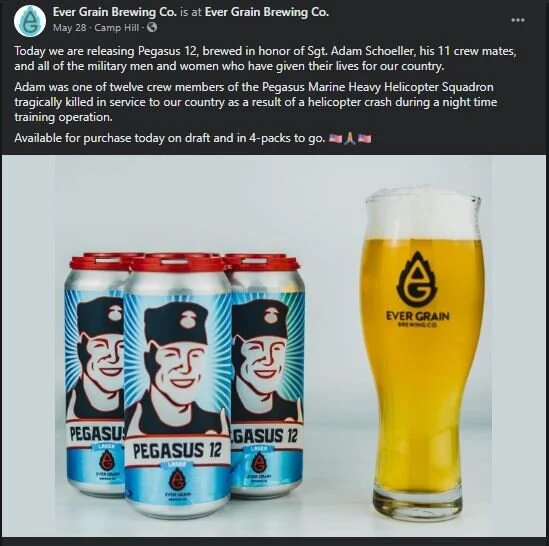Screen dimensions: 549x546
Task: Click the left Pegasus can in photo
Action: pos(95,374)
